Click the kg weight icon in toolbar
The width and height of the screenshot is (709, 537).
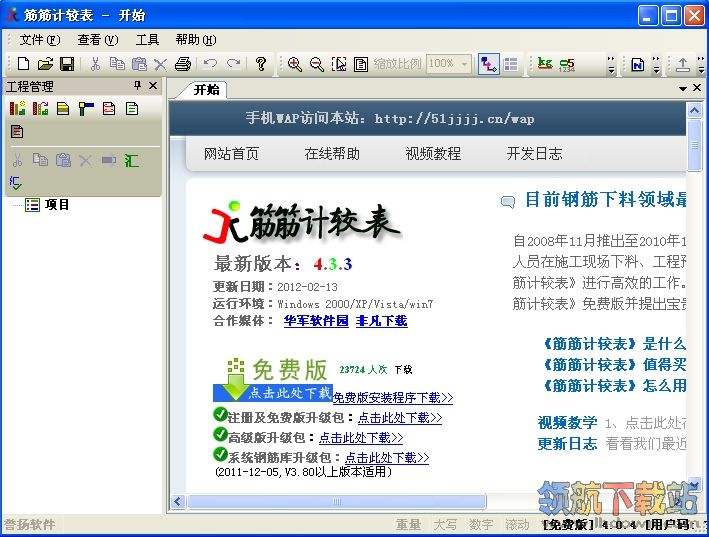[545, 64]
